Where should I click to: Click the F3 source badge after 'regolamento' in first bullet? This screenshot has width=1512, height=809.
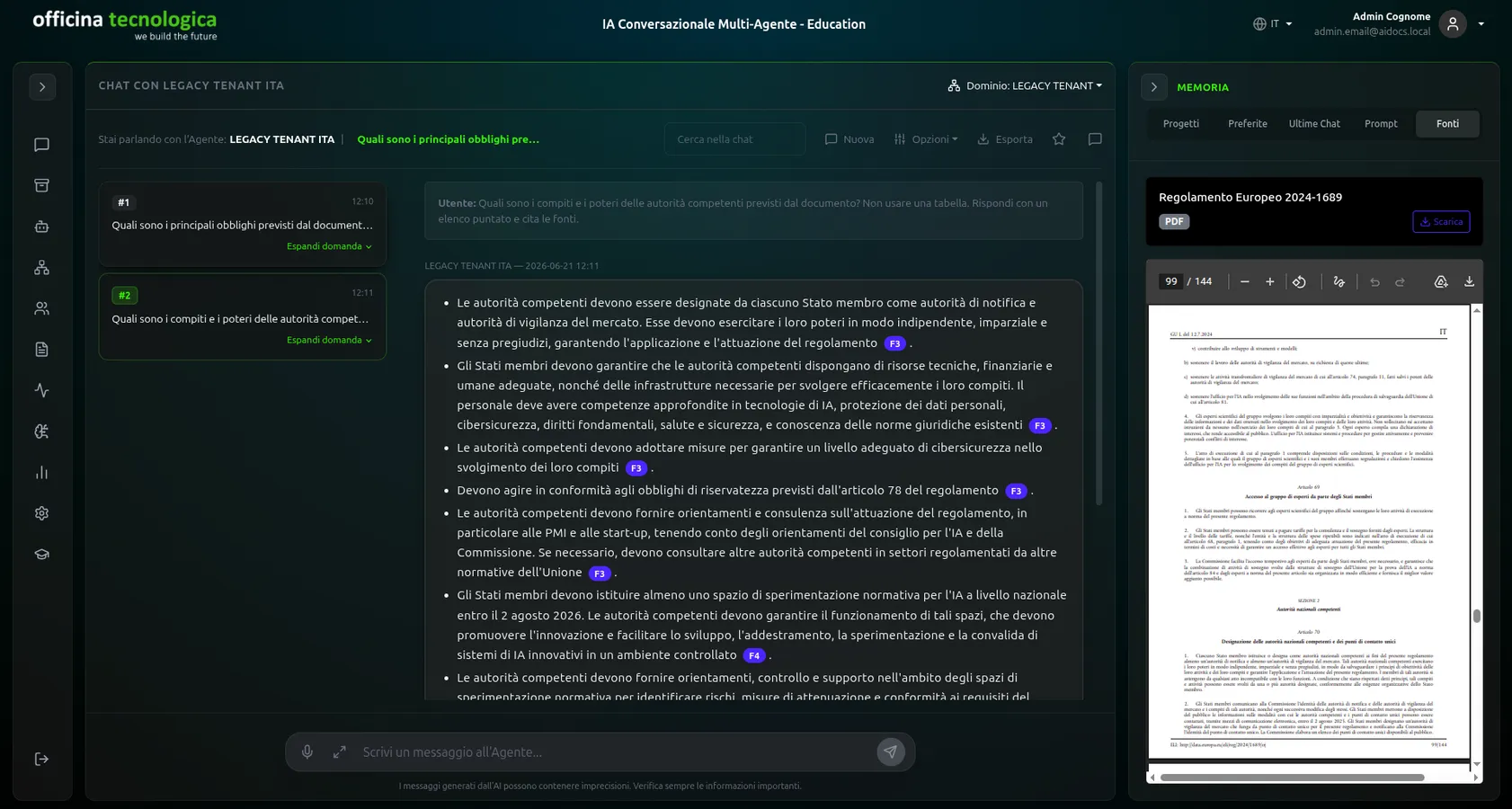pos(894,343)
